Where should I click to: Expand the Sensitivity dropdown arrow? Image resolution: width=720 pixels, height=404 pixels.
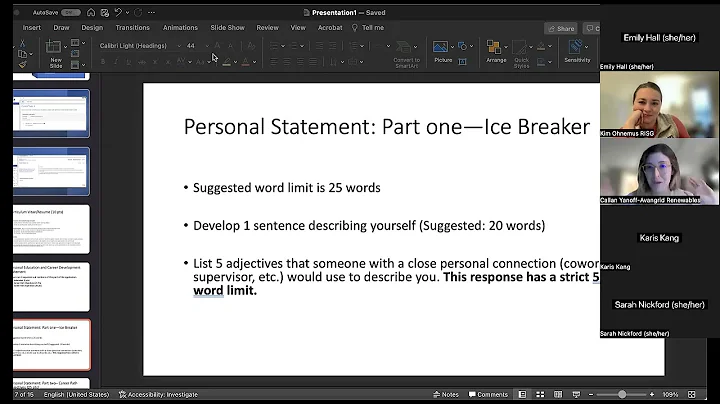pyautogui.click(x=586, y=47)
